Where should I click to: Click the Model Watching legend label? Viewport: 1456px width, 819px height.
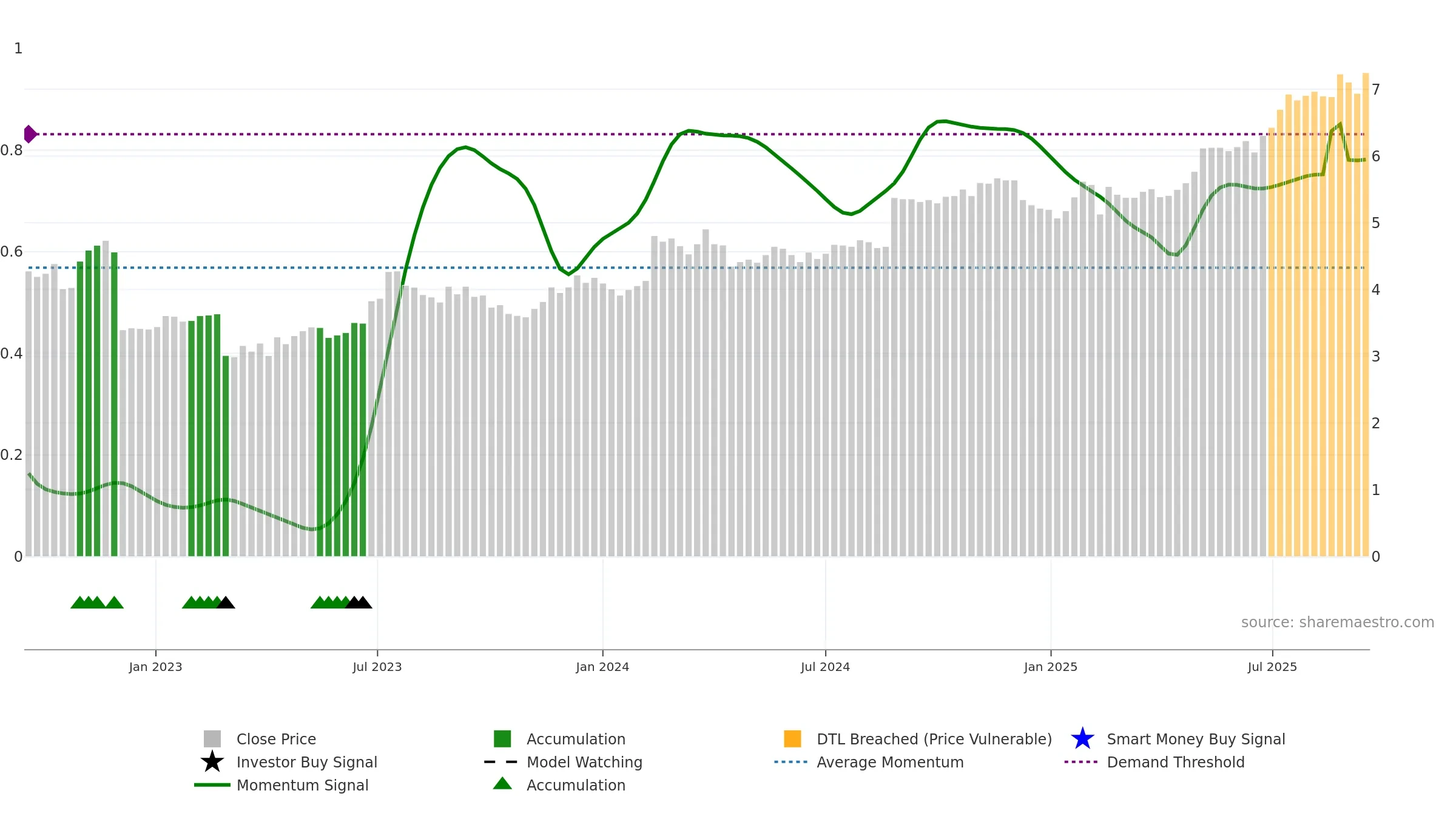click(x=584, y=762)
